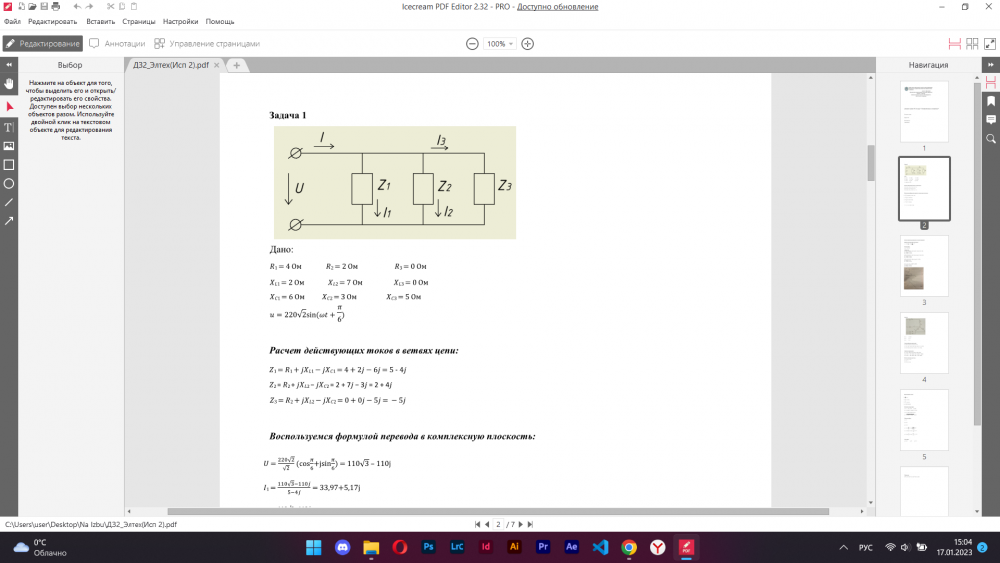Screen dimensions: 1000x563
Task: Save the document with the floppy icon
Action: (x=44, y=6)
